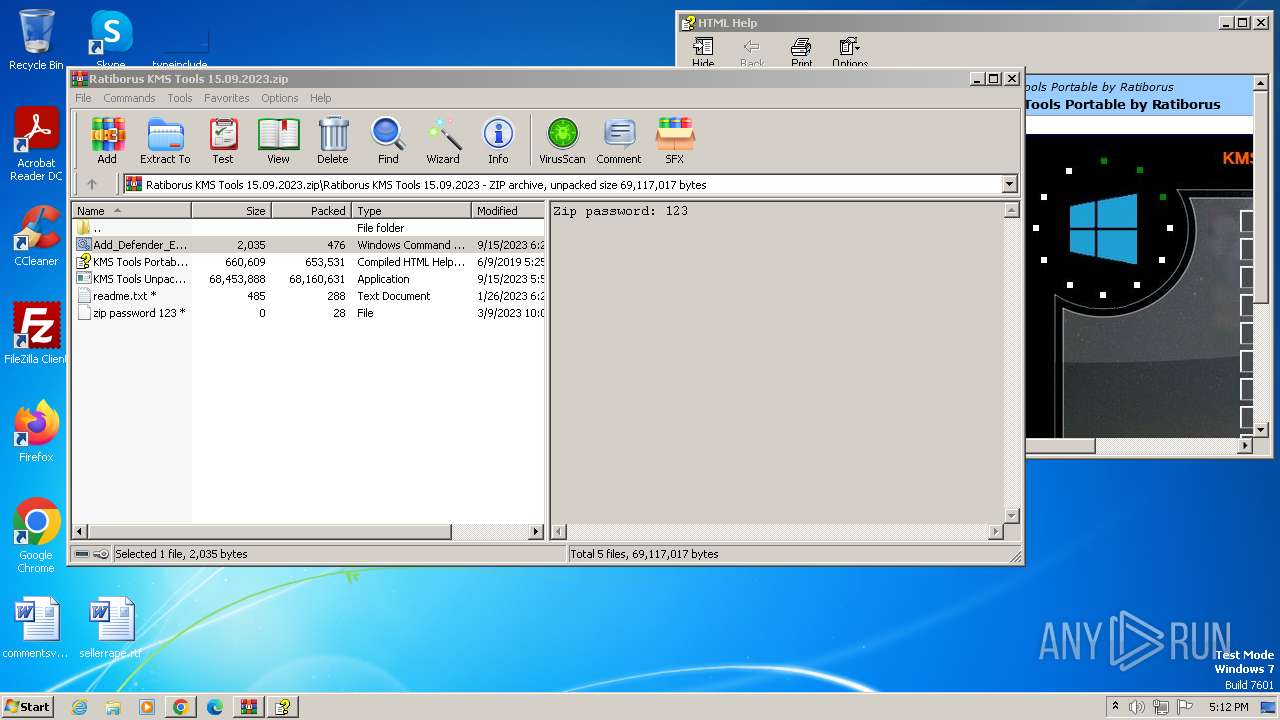Select KMS Tools Portab... help file

point(308,262)
